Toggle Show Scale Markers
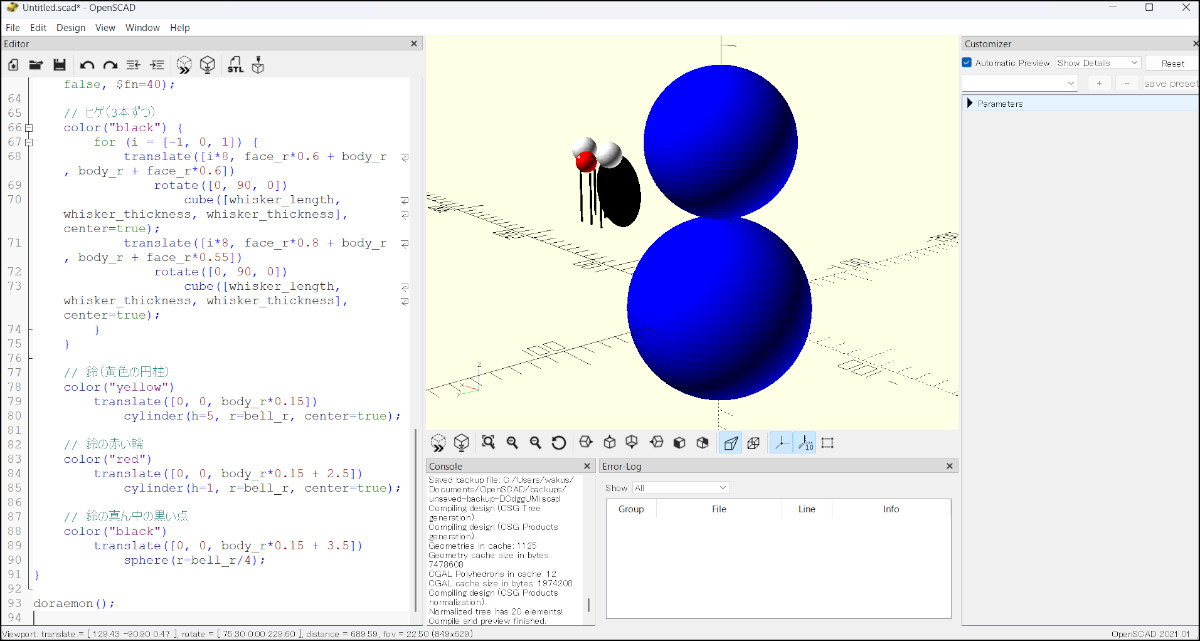The height and width of the screenshot is (641, 1200). coord(804,442)
